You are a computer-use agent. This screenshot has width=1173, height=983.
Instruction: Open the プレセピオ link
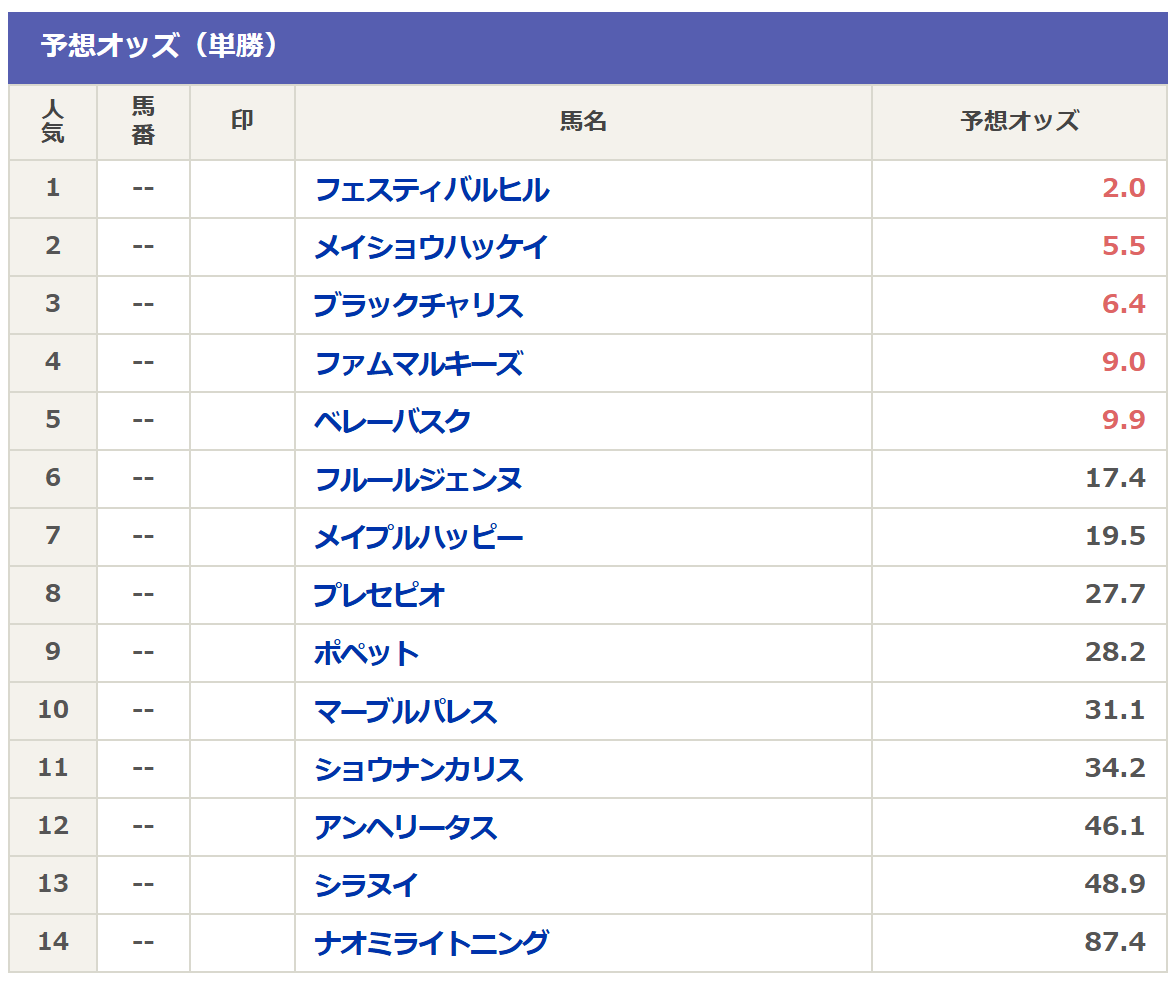click(x=379, y=595)
